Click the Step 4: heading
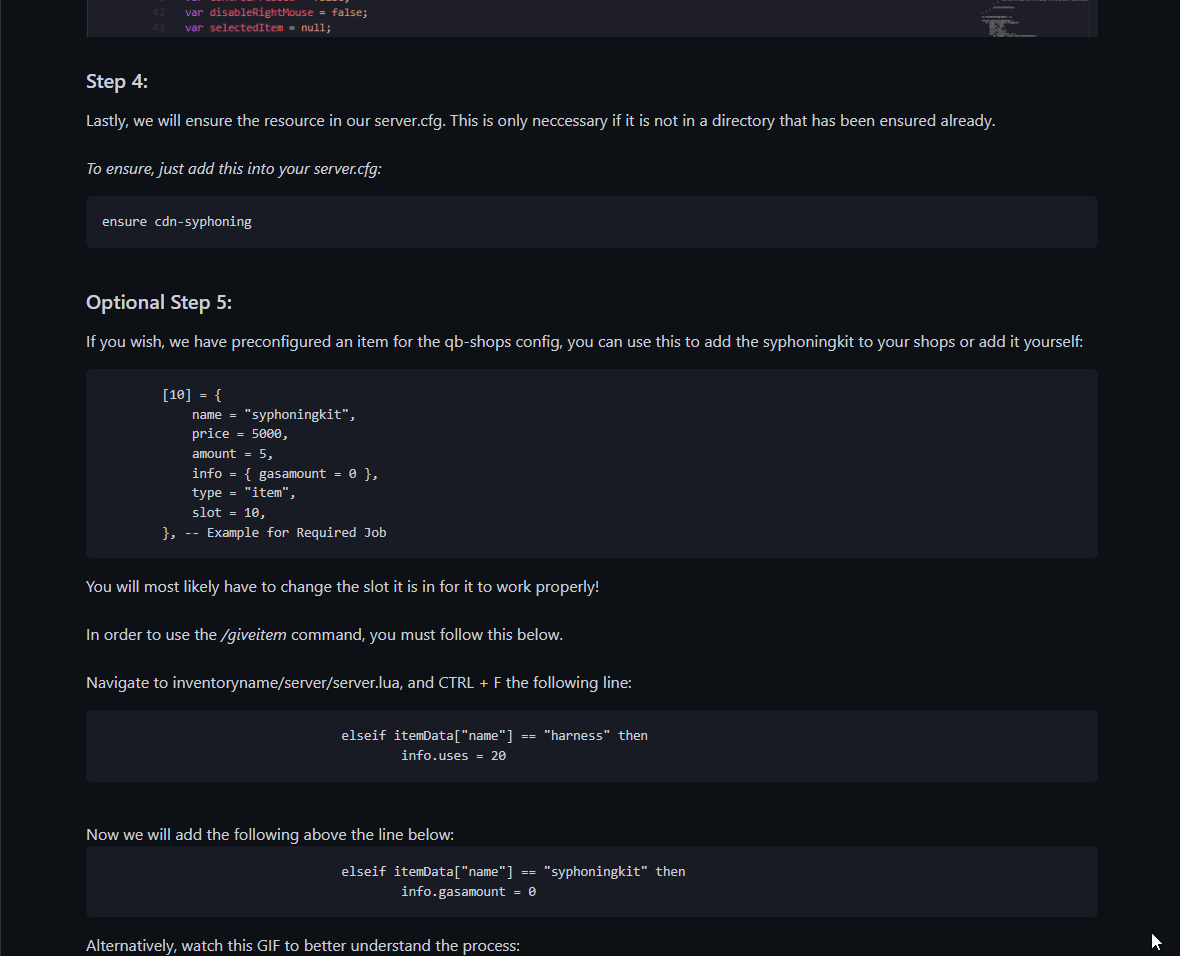 pyautogui.click(x=117, y=81)
